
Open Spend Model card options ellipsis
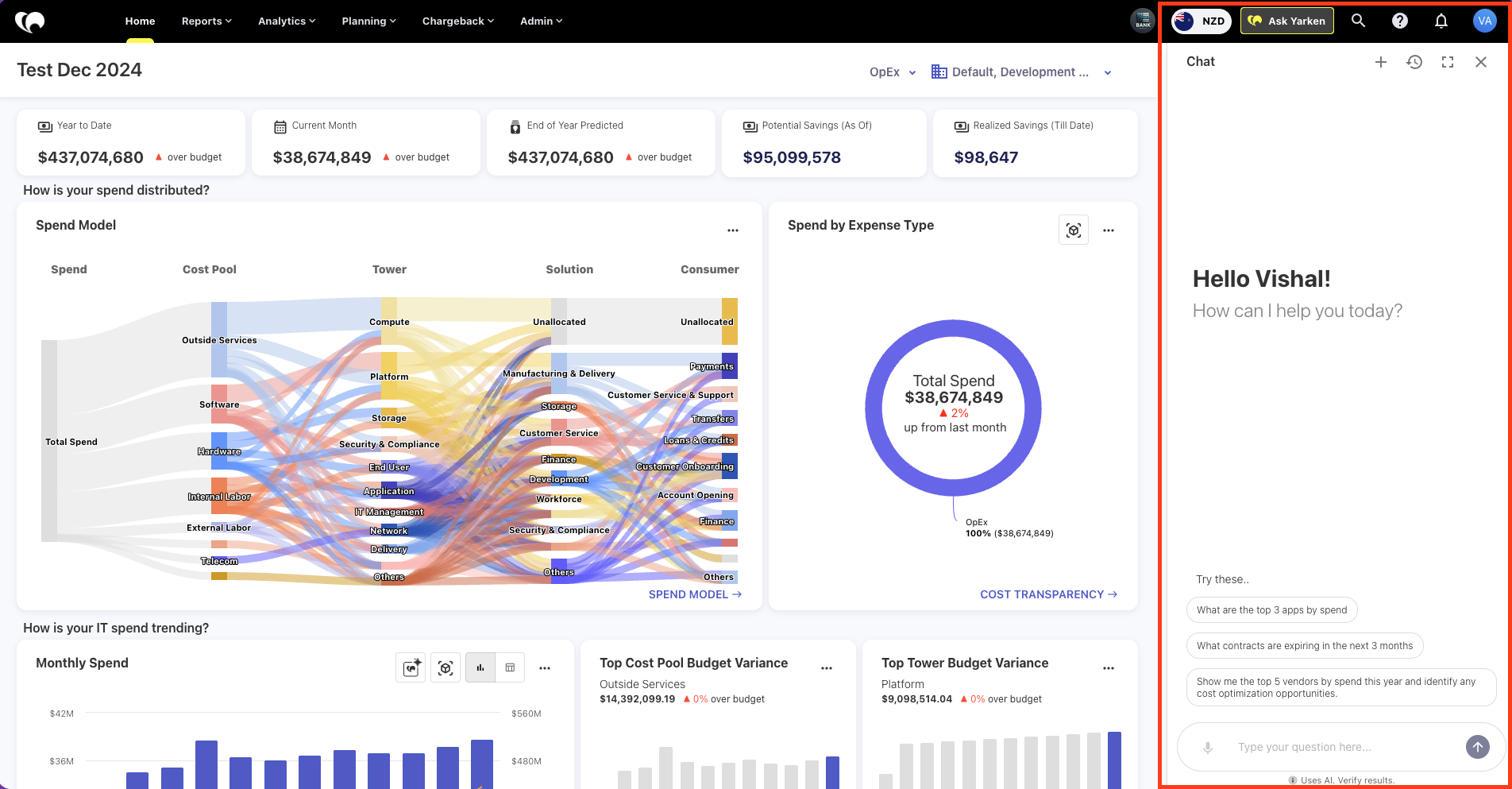click(733, 230)
